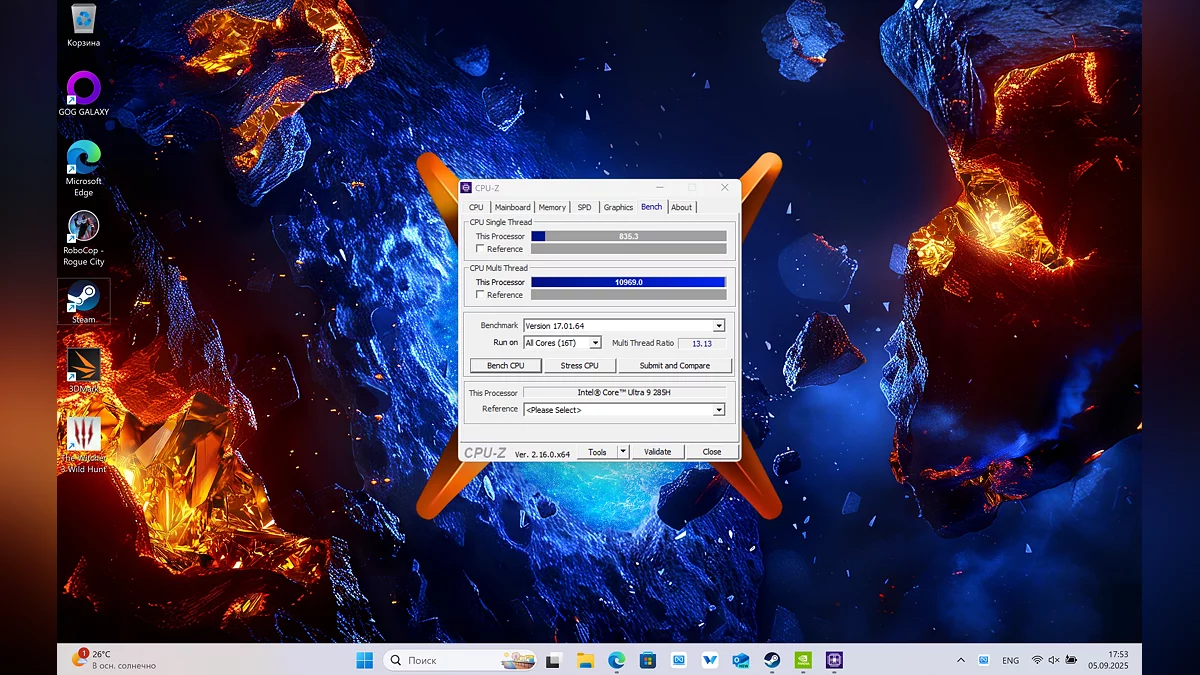1200x675 pixels.
Task: Launch the 3DMark desktop icon
Action: tap(83, 365)
